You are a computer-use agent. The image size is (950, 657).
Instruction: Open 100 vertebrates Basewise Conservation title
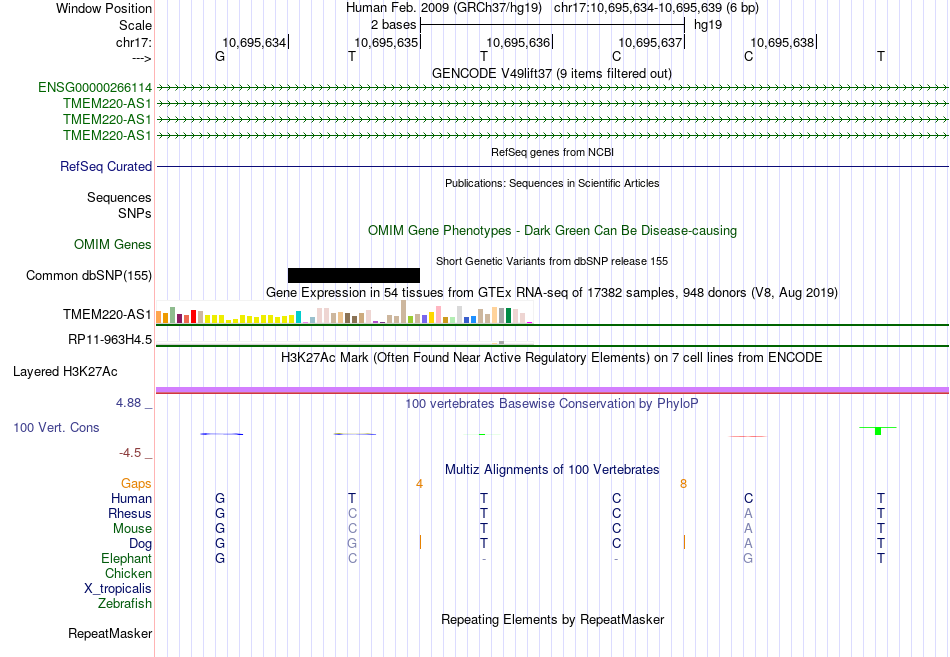click(551, 404)
